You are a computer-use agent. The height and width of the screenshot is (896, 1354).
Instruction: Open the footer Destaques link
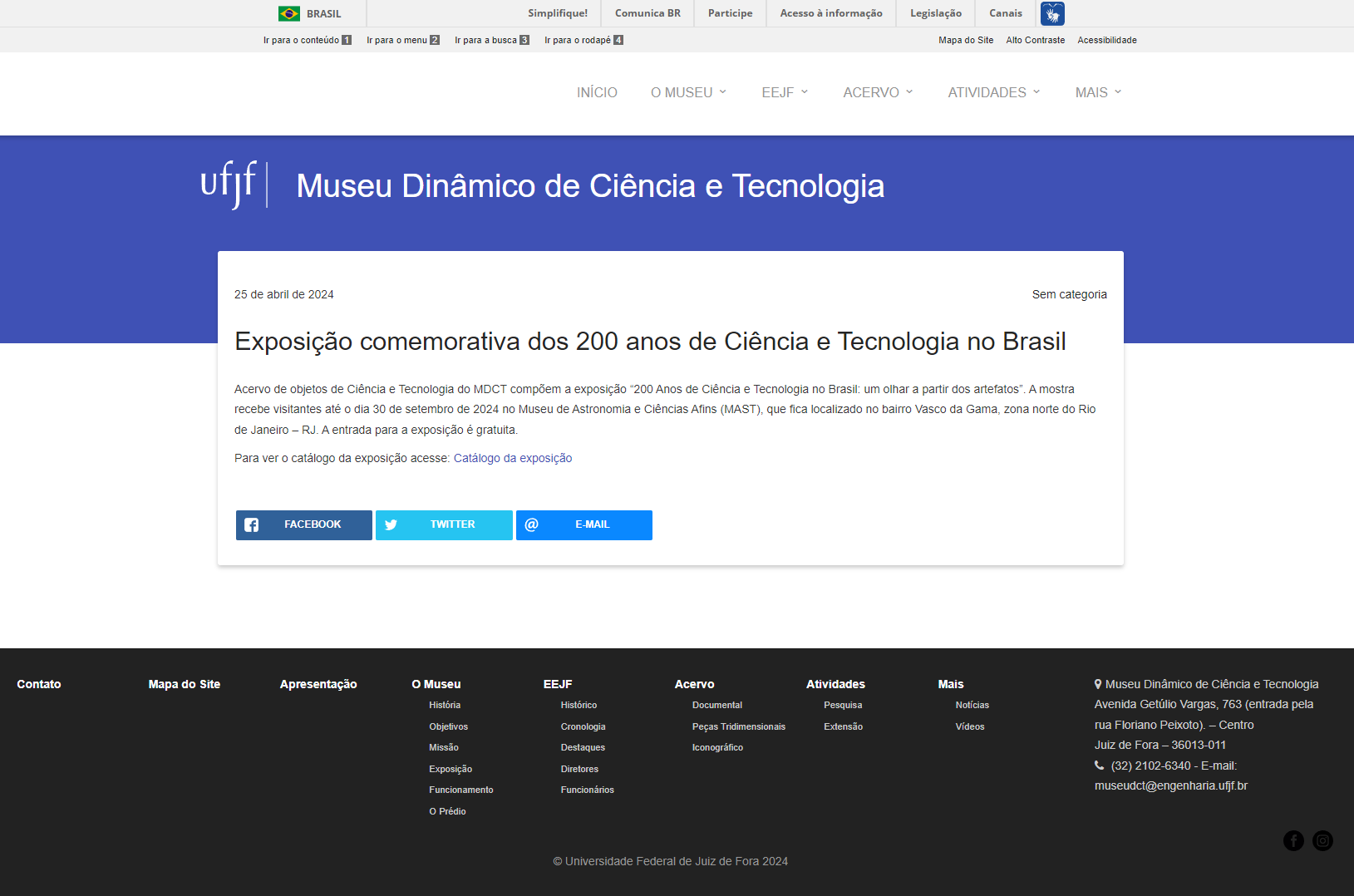tap(583, 747)
